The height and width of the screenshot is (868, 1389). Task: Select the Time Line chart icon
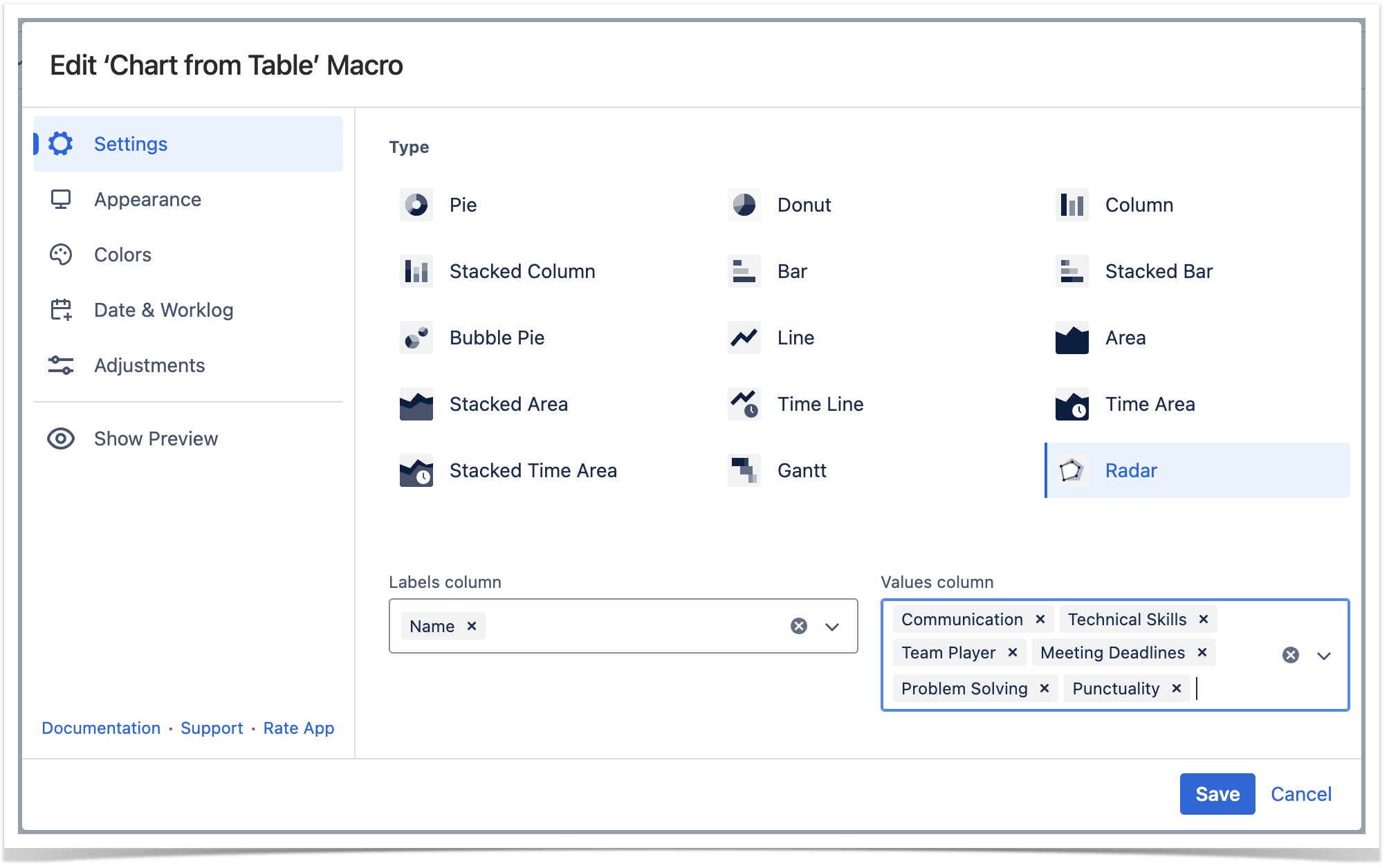click(x=744, y=404)
